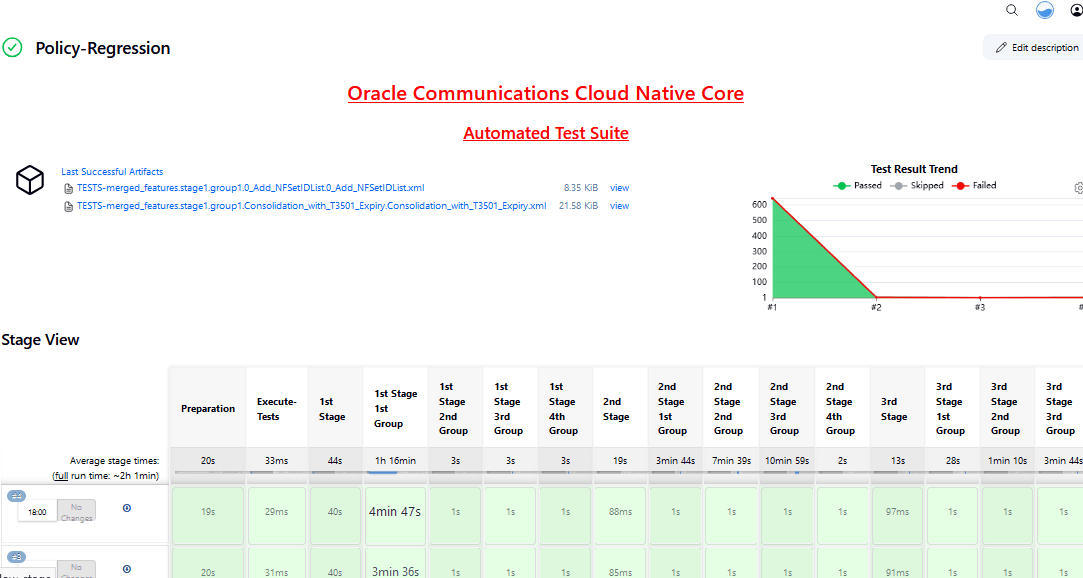Click the Execute-Tests column header
This screenshot has height=578, width=1083.
(276, 409)
